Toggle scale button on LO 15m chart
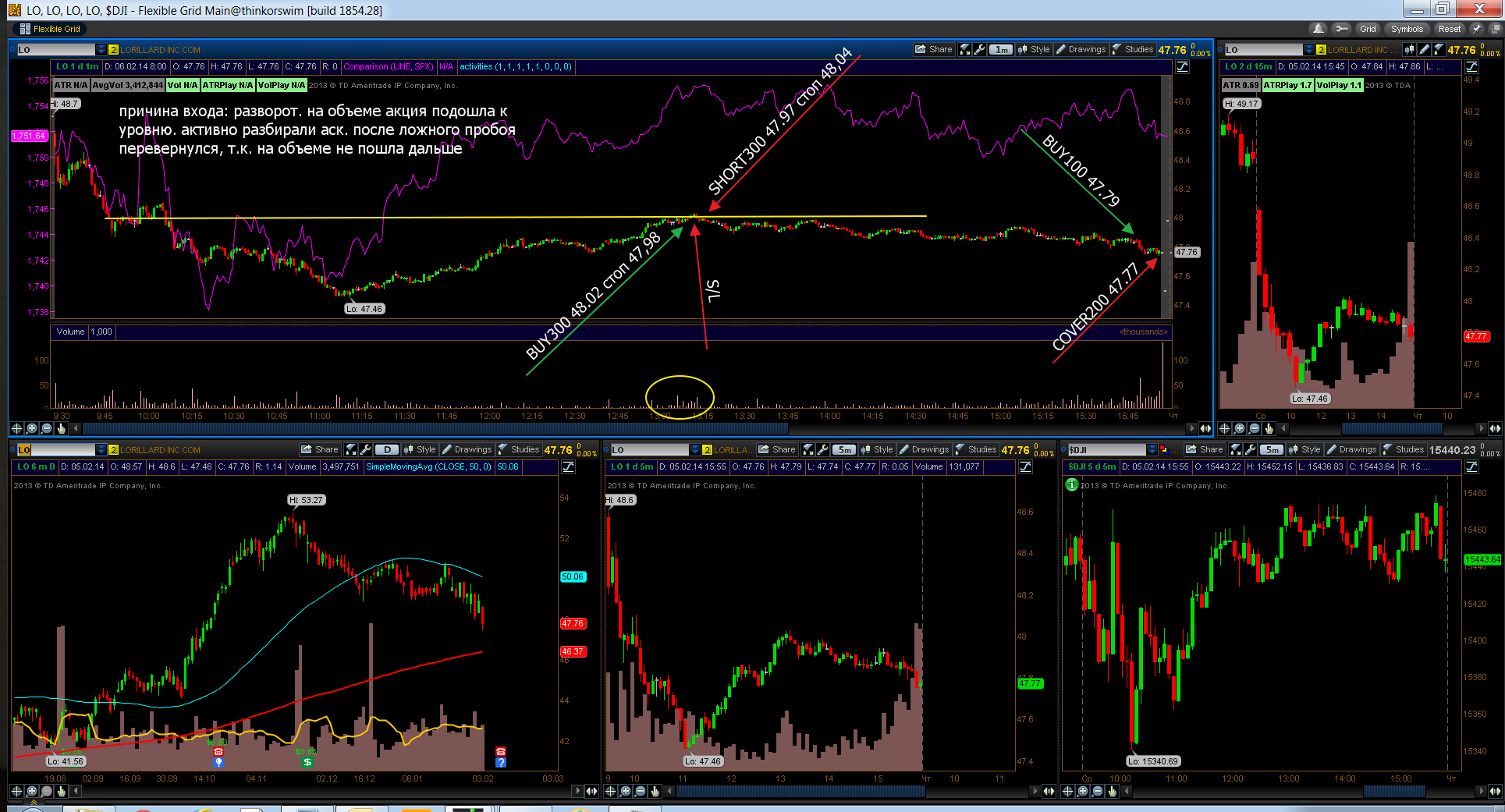This screenshot has height=812, width=1505. [x=1471, y=66]
